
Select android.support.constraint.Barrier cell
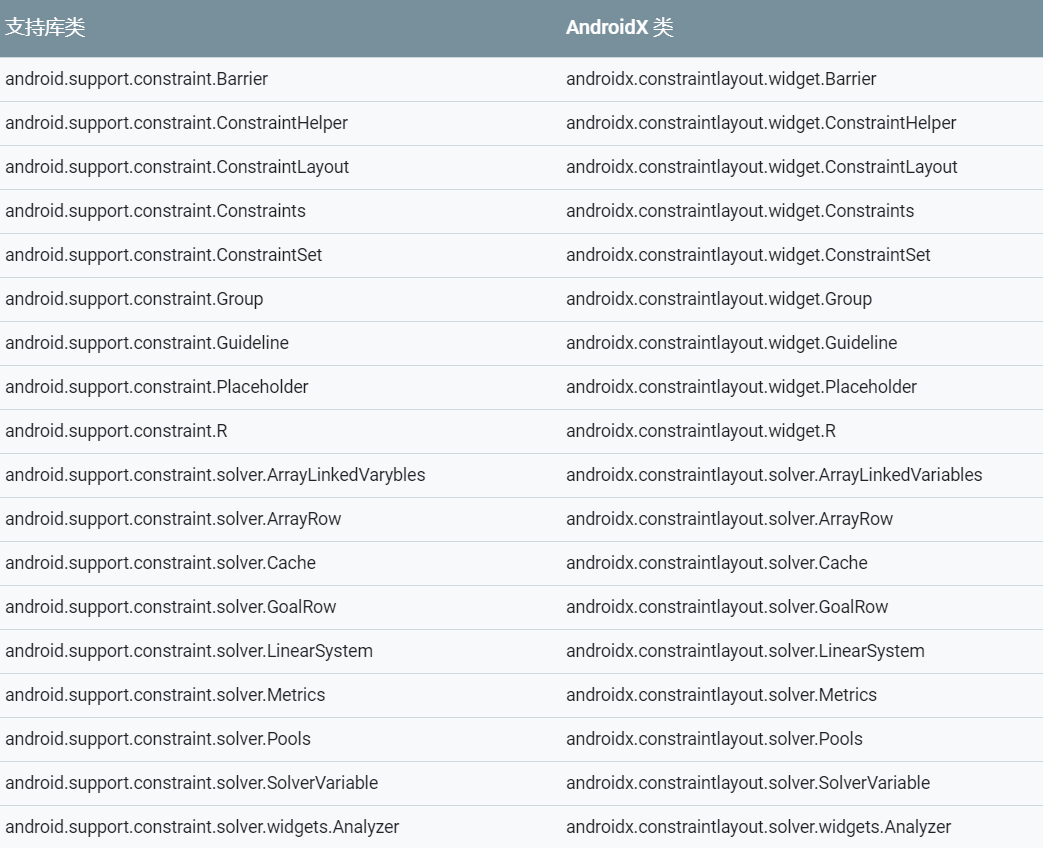136,79
